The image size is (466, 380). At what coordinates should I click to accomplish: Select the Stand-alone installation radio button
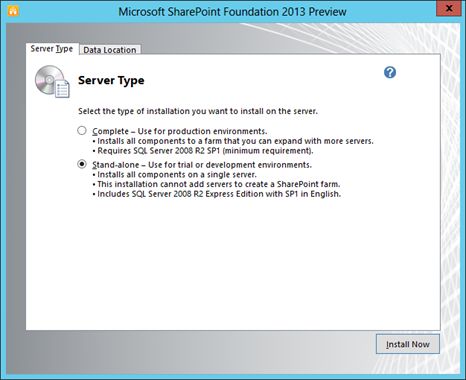tap(82, 164)
